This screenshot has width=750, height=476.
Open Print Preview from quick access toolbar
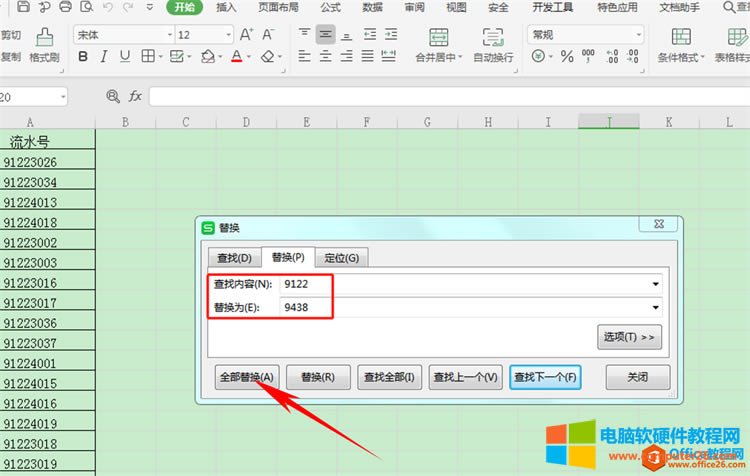click(87, 6)
